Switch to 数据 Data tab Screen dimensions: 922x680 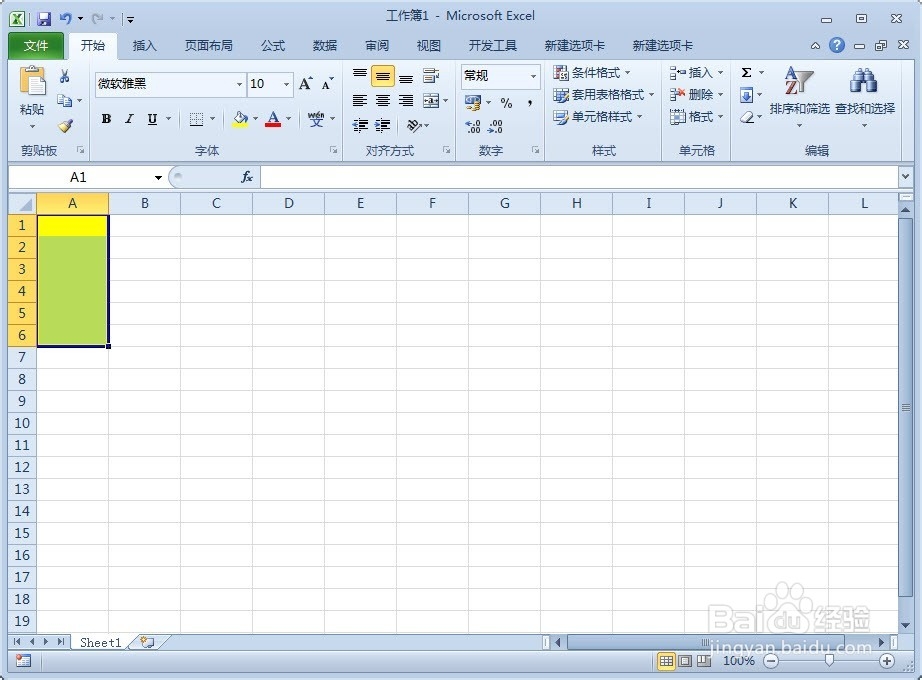point(325,46)
